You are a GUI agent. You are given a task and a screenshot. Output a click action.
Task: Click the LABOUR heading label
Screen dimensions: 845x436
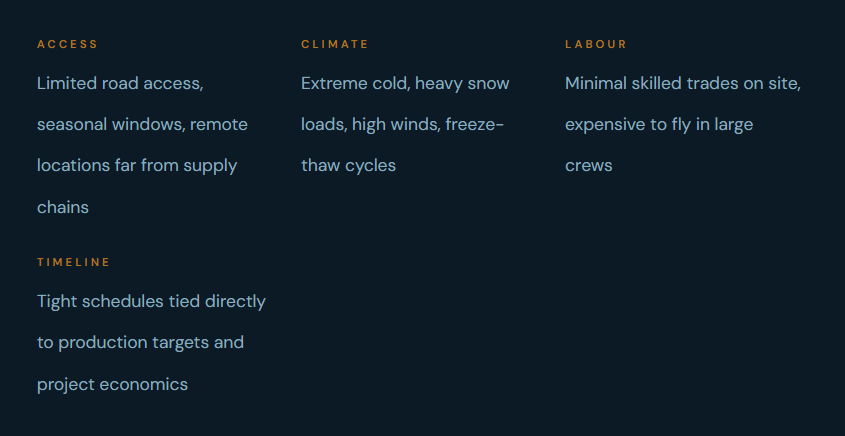(596, 44)
